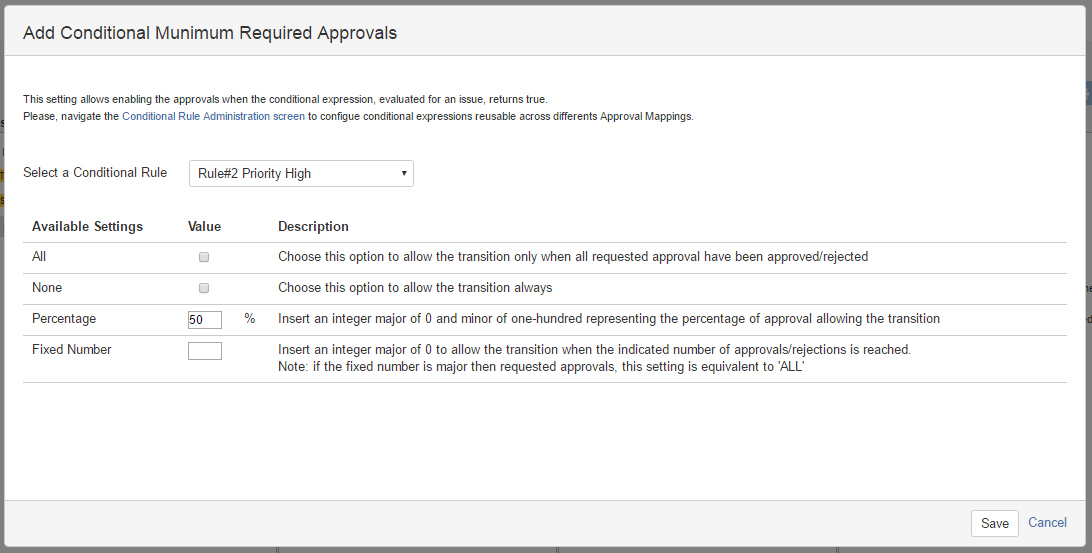Select the 'None' row label

click(47, 288)
